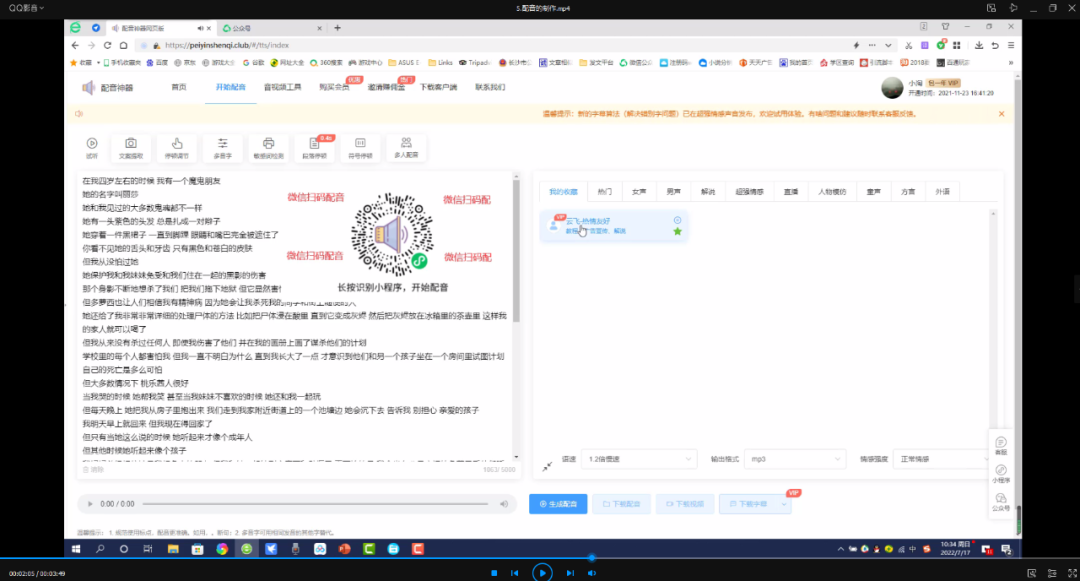Open a new browser tab

coord(338,28)
